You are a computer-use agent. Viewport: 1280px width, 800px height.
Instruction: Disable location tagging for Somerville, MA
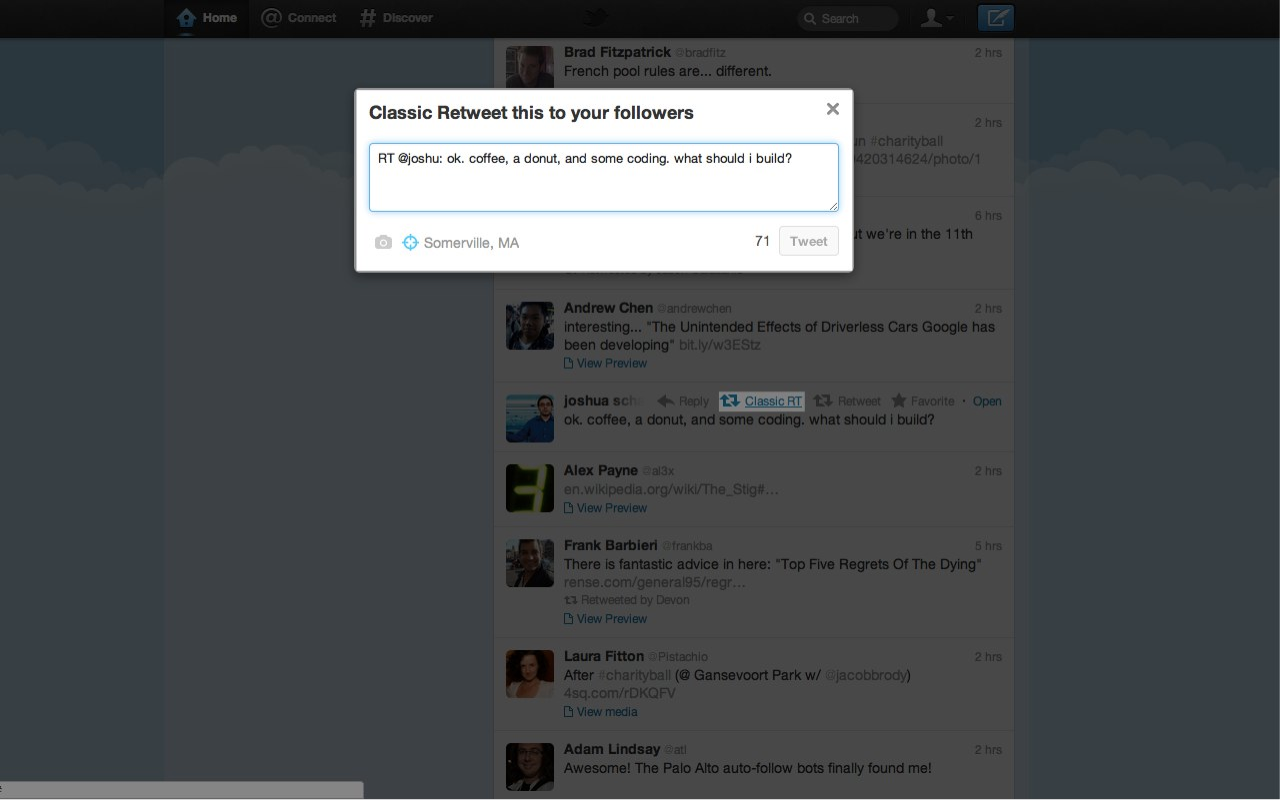point(410,242)
